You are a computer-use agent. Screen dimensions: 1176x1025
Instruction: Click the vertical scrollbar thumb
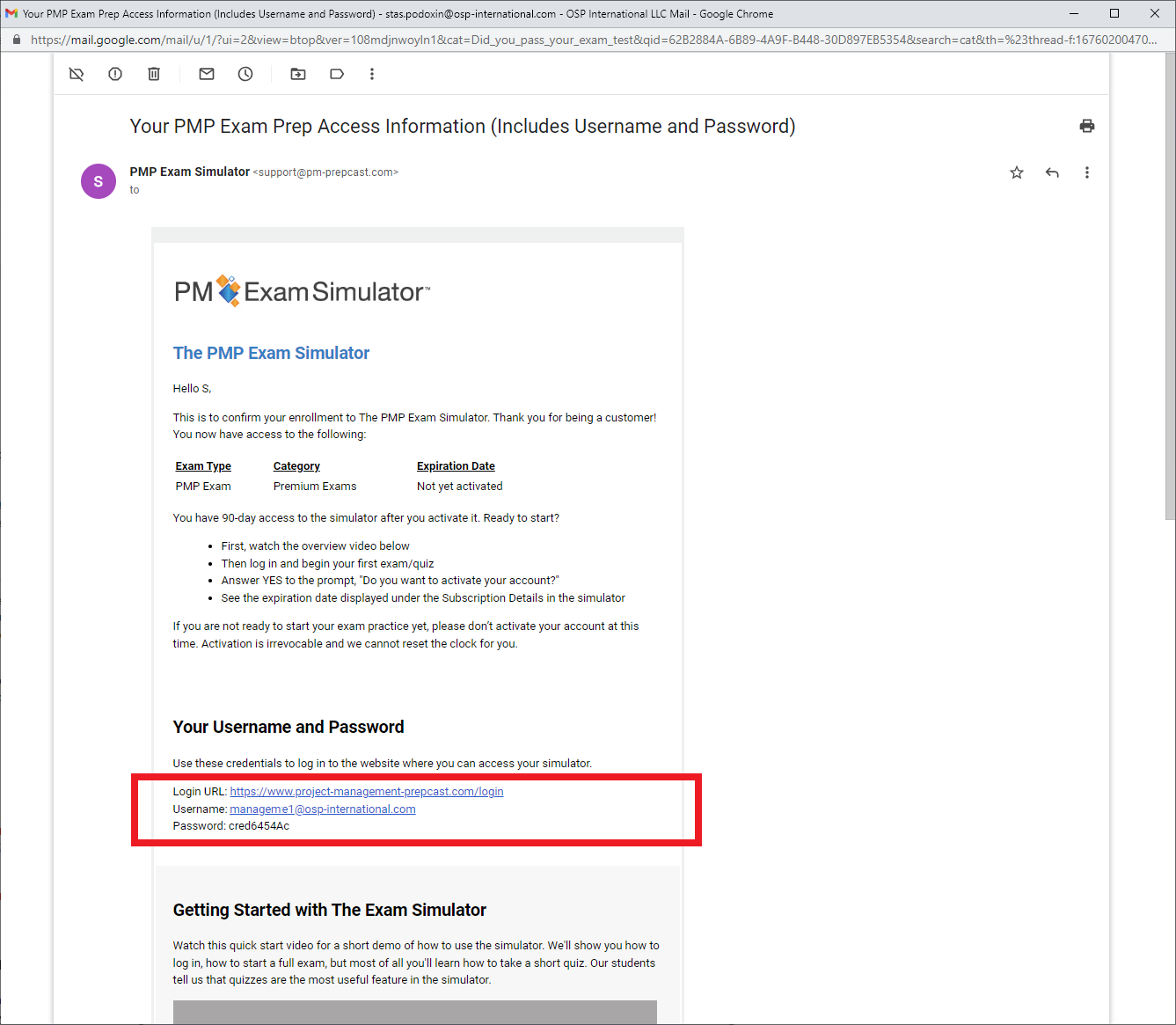pyautogui.click(x=1169, y=286)
